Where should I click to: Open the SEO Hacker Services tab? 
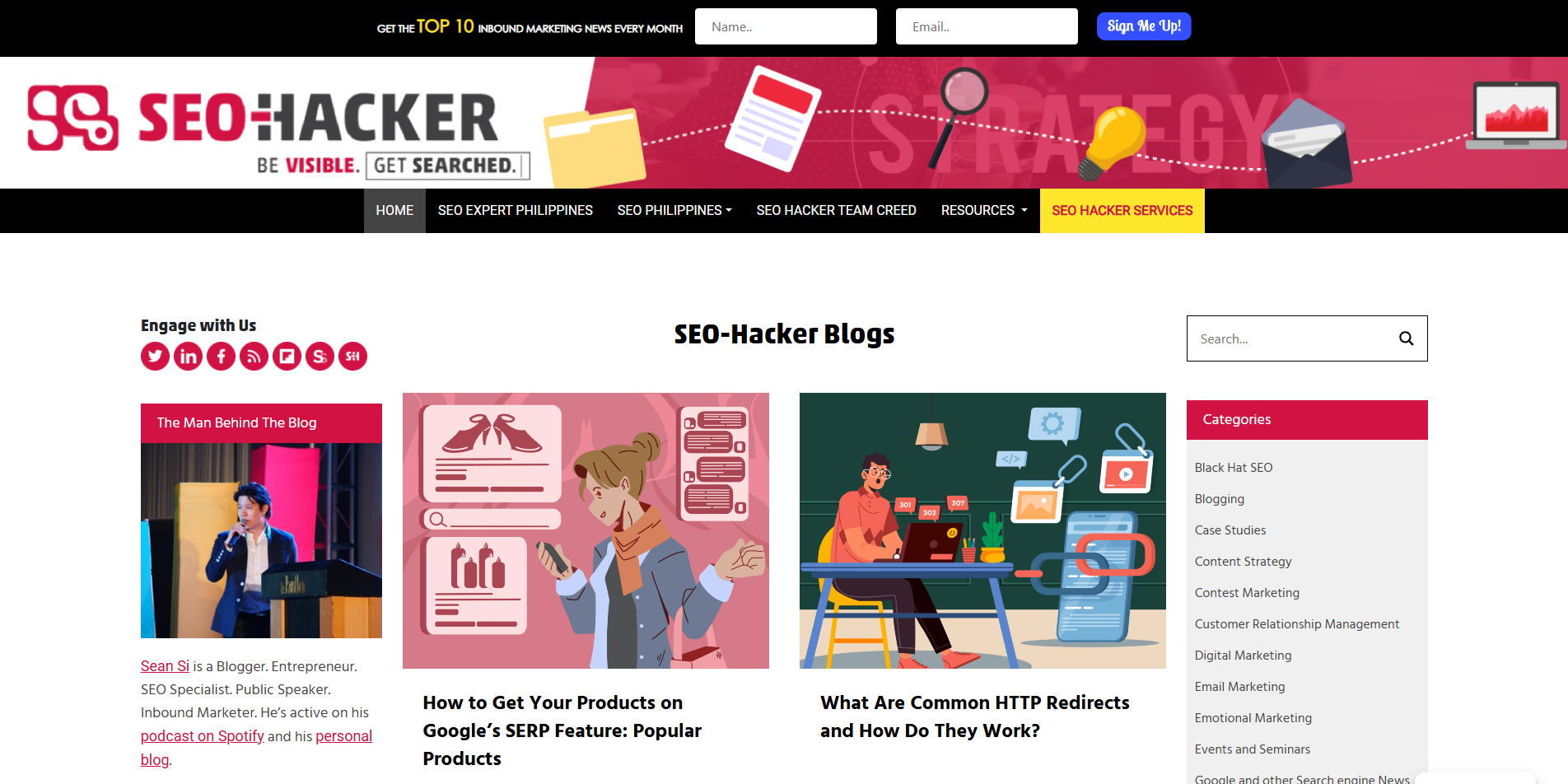coord(1122,211)
